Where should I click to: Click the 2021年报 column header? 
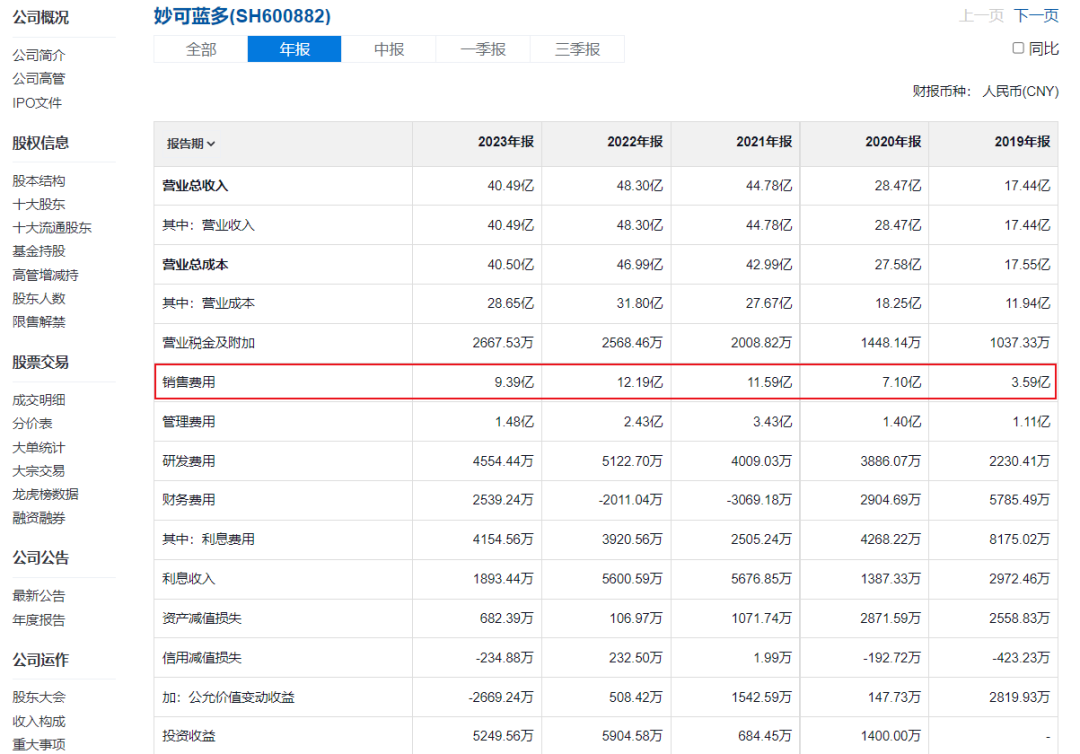pos(764,142)
